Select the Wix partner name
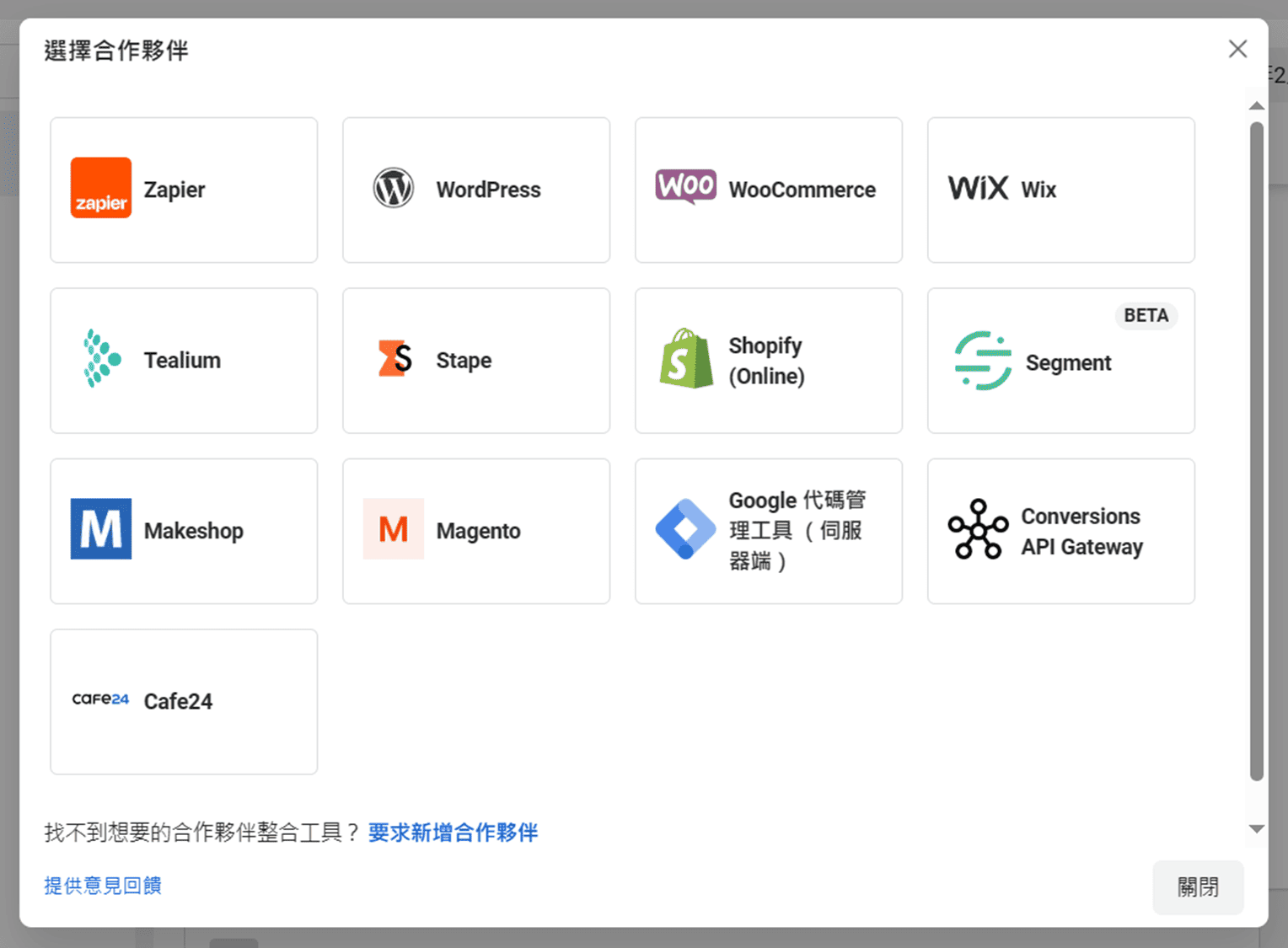The height and width of the screenshot is (948, 1288). (1038, 190)
